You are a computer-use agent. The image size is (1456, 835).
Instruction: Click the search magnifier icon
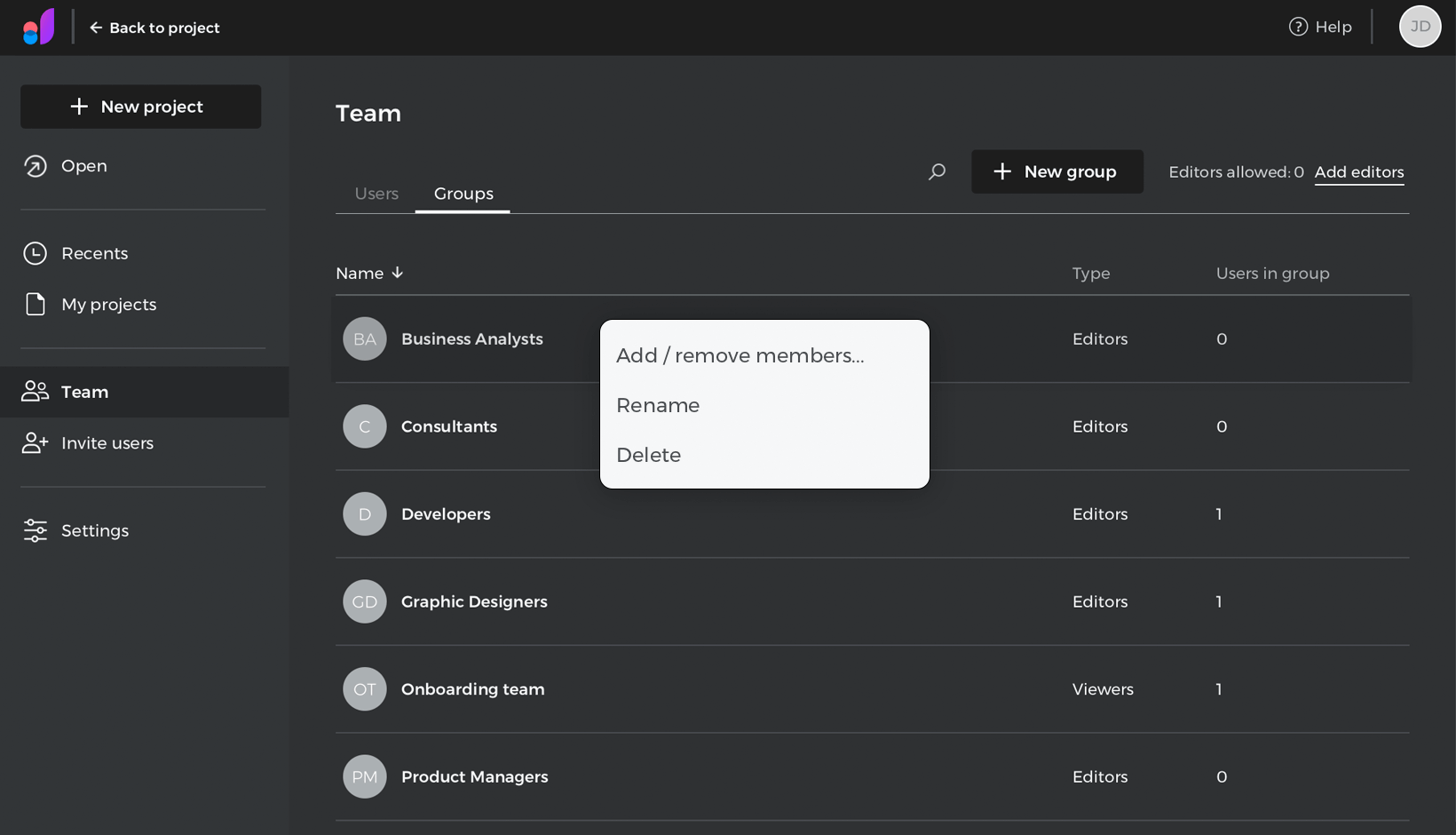tap(937, 171)
